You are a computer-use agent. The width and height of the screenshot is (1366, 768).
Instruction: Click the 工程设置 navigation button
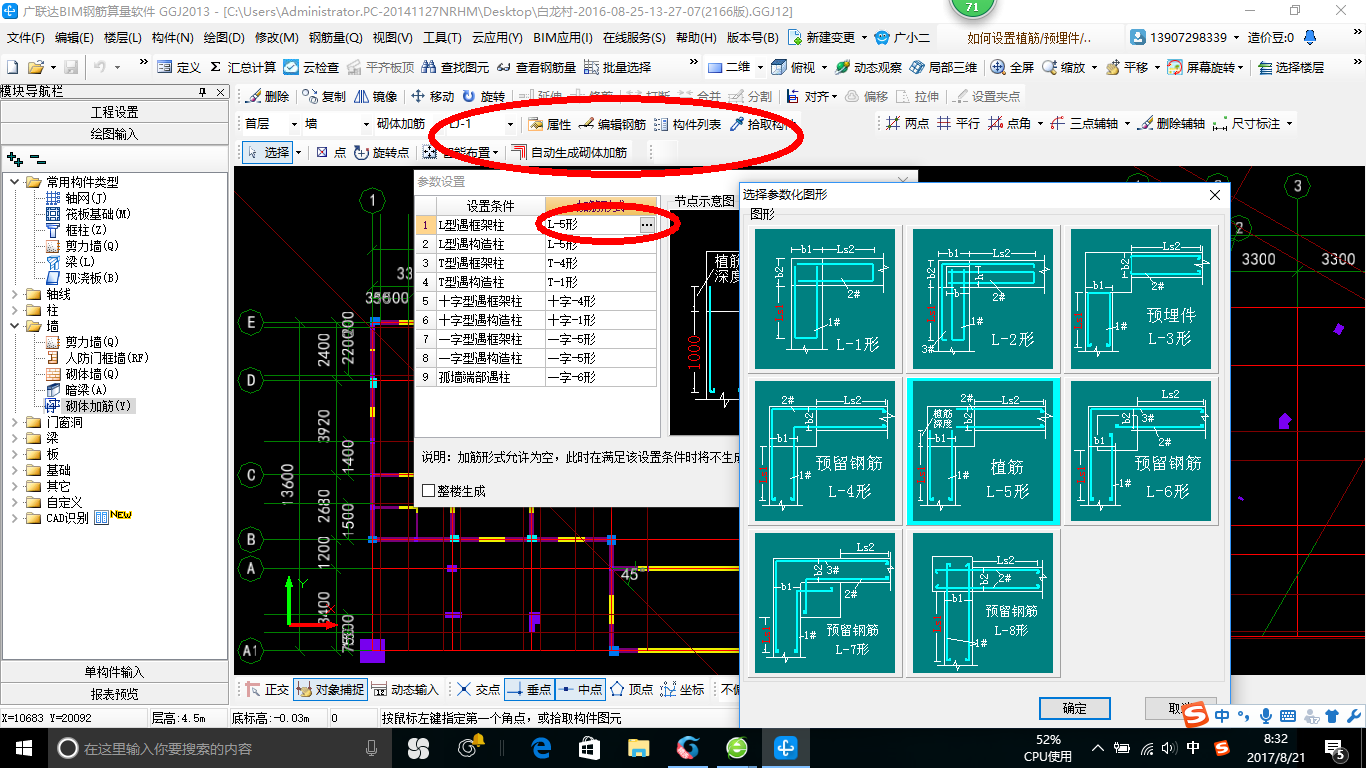click(115, 112)
